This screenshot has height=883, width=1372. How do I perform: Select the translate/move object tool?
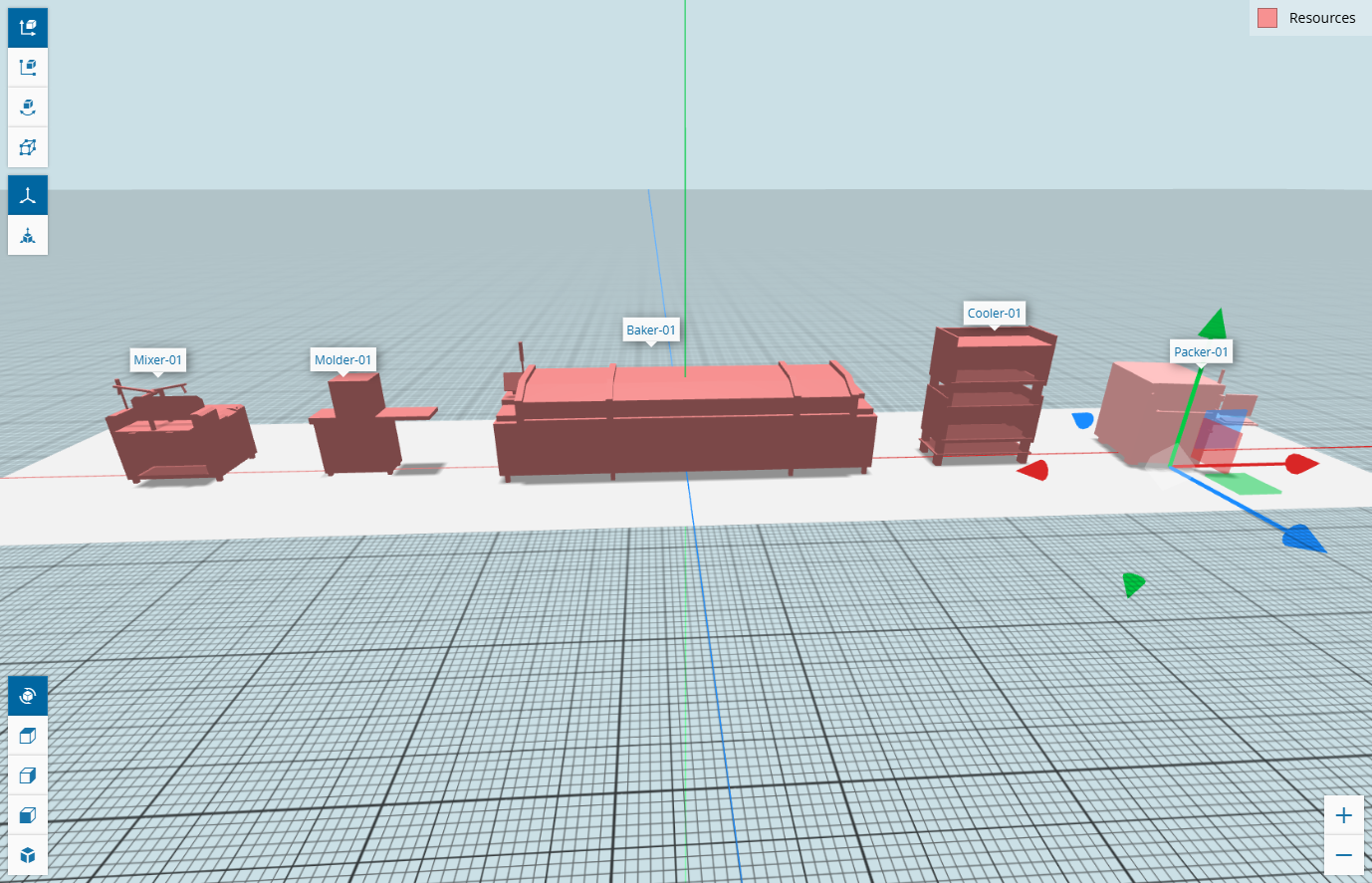28,28
